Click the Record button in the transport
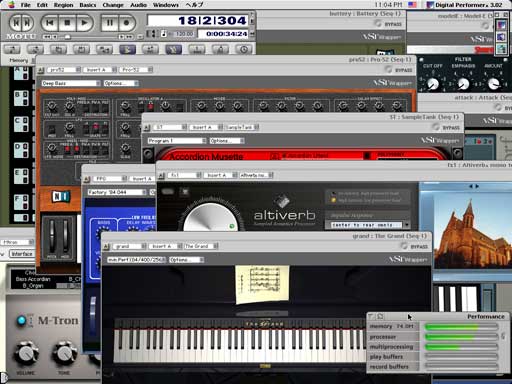Viewport: 512px width, 384px height. [126, 23]
